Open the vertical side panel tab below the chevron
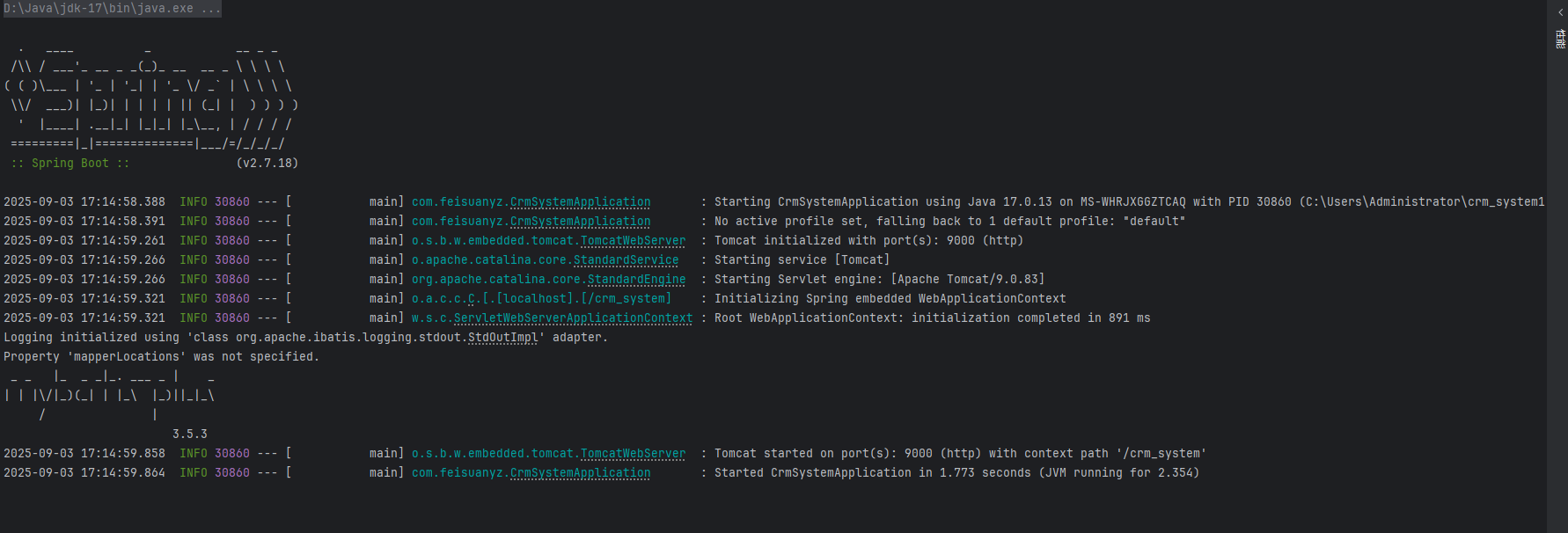1568x533 pixels. [1560, 39]
